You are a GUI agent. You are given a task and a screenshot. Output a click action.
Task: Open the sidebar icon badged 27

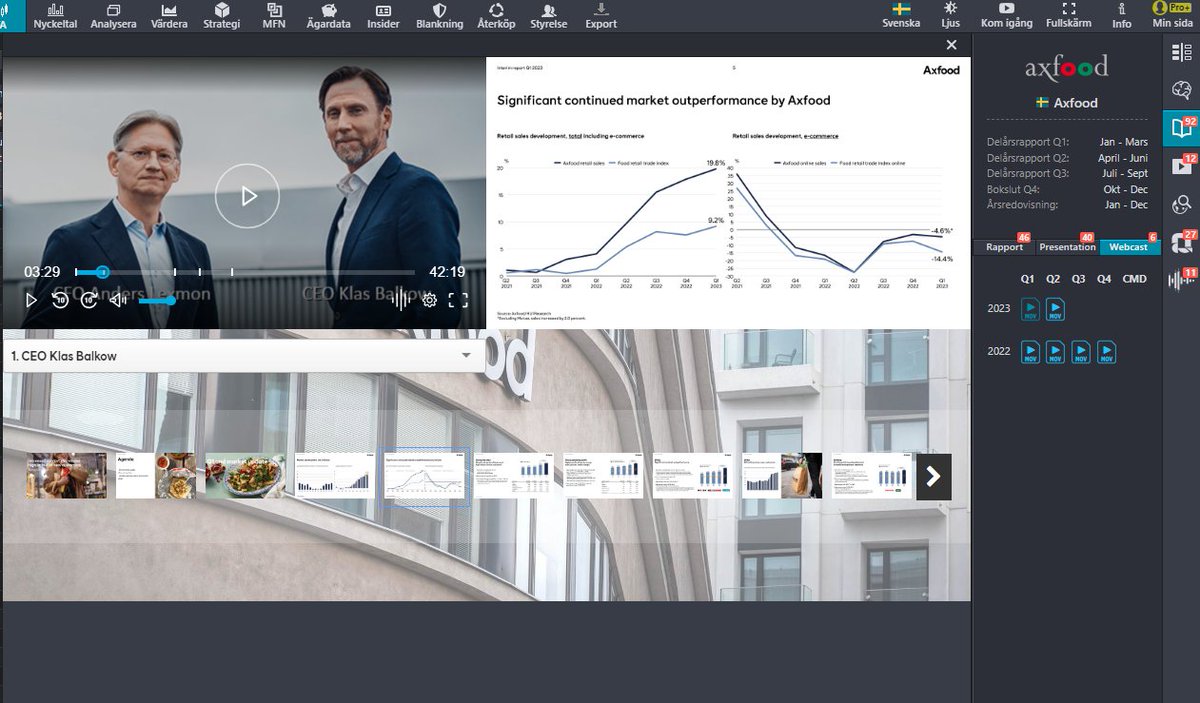click(1181, 242)
